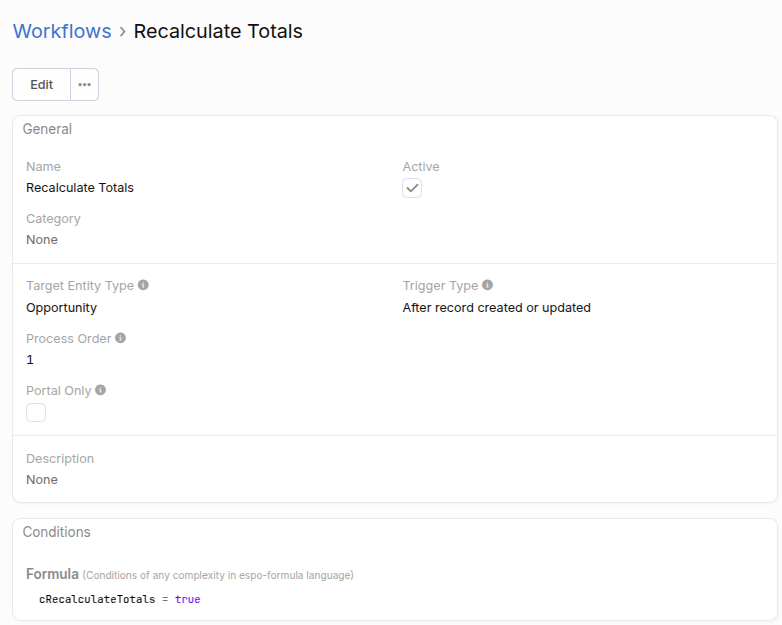Screen dimensions: 782x625
Task: Open the three-dot actions dropdown
Action: [x=84, y=85]
